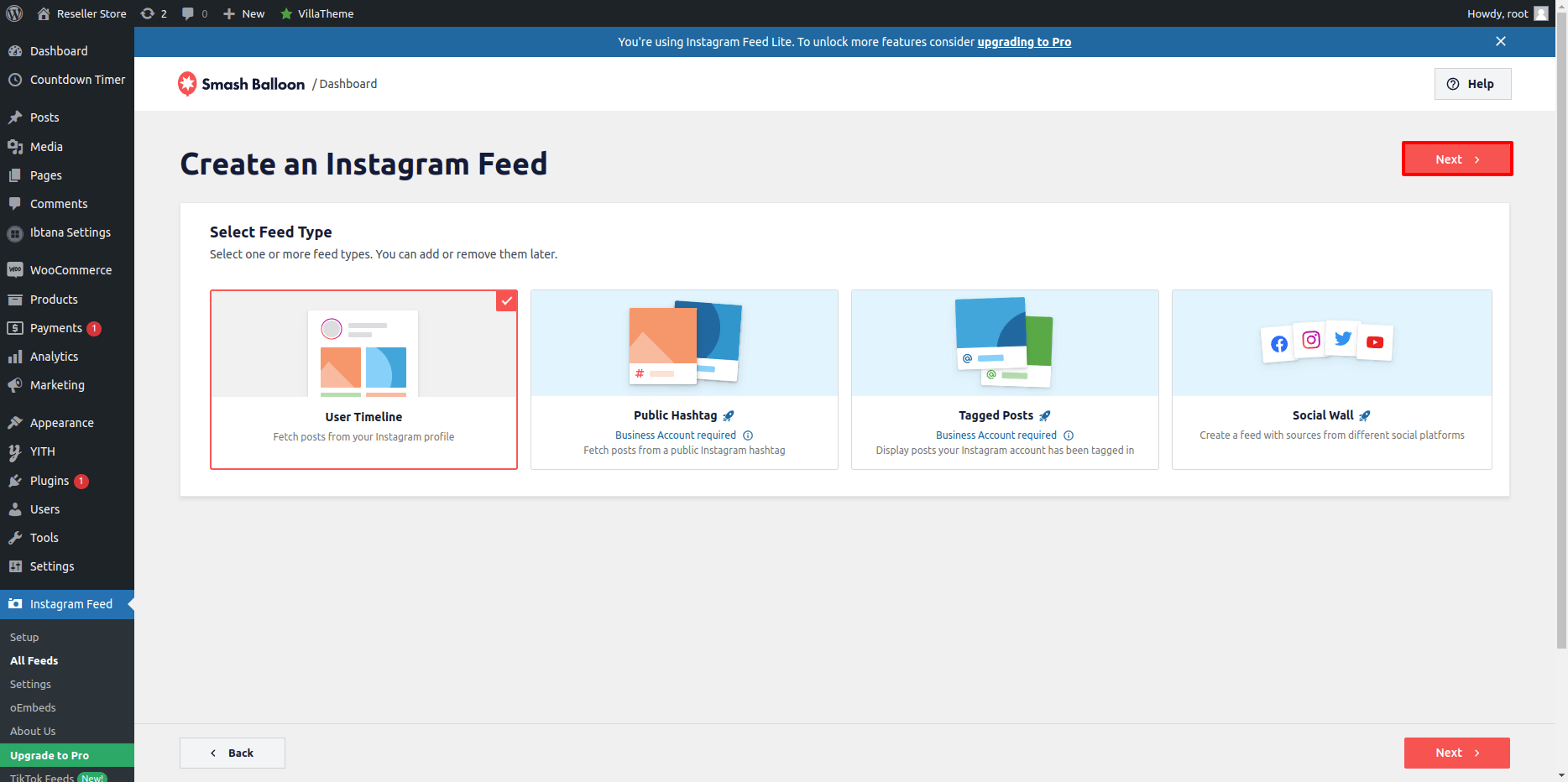Click info icon beside Public Hashtag requirement

pyautogui.click(x=748, y=435)
